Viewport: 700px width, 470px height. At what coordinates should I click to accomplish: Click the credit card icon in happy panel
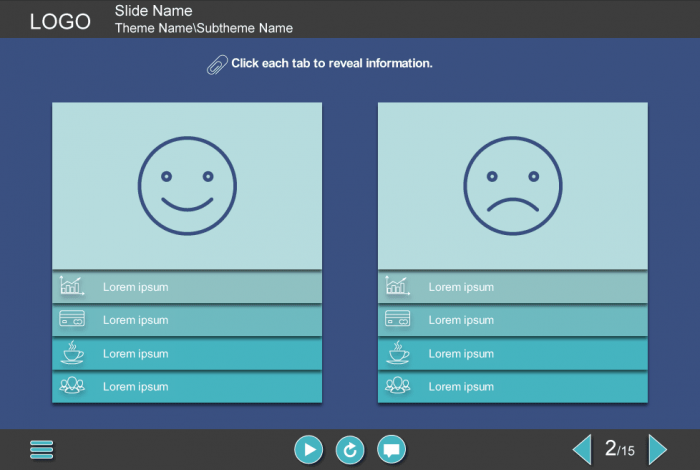(72, 319)
